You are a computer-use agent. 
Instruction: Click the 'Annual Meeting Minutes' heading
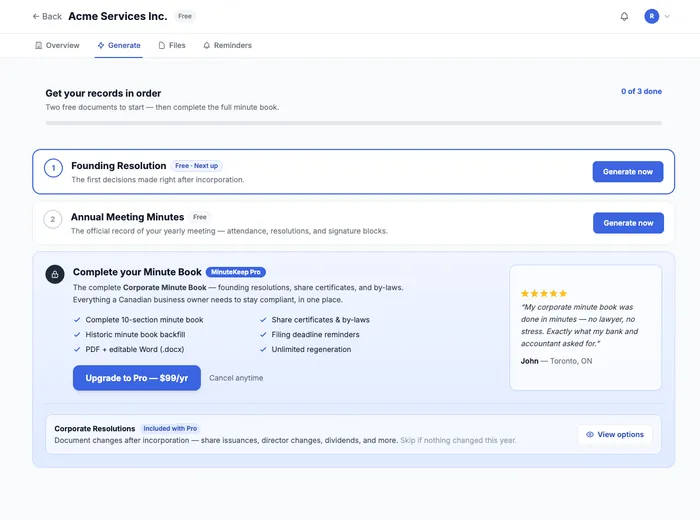[127, 217]
